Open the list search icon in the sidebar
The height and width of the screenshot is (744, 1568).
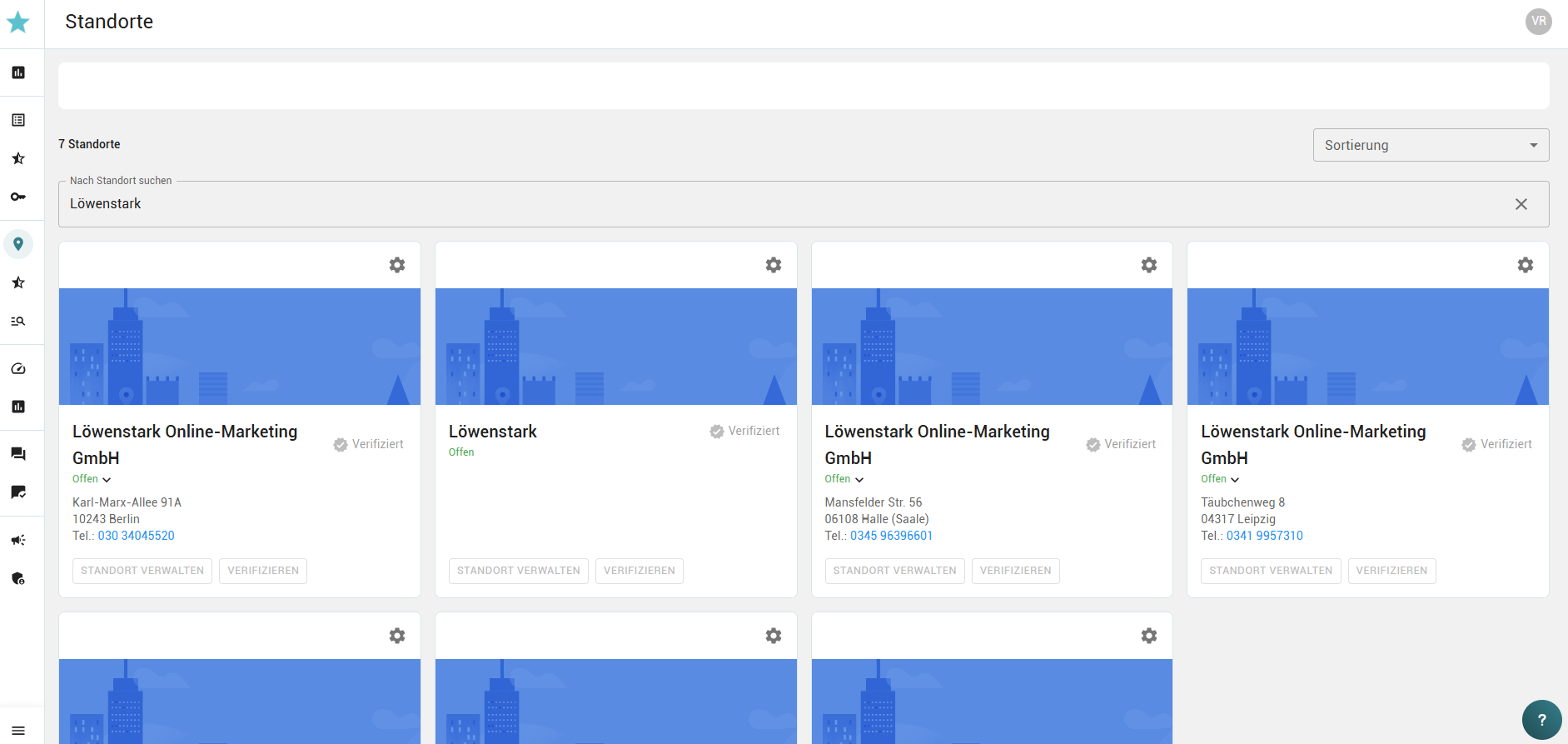click(x=18, y=321)
